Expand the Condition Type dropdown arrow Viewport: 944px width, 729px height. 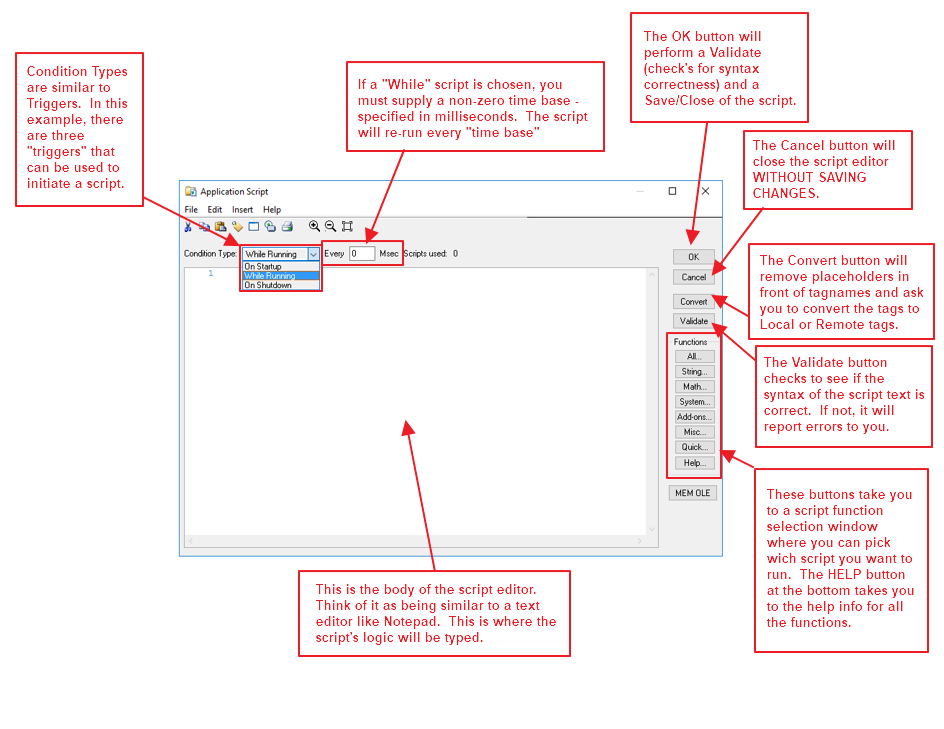pos(313,254)
